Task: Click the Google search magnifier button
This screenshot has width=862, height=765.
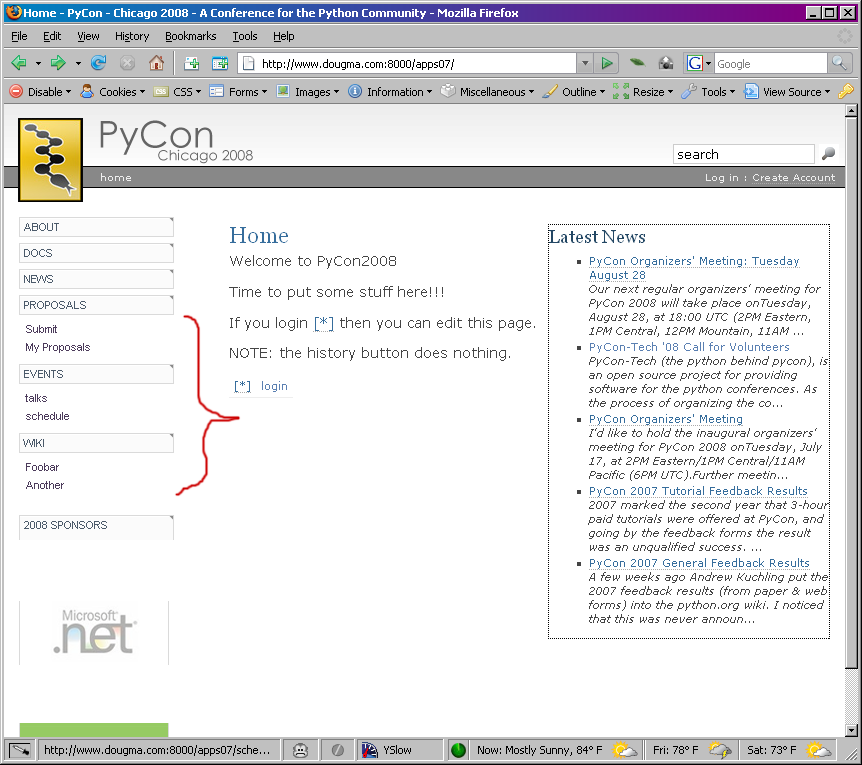Action: [840, 63]
